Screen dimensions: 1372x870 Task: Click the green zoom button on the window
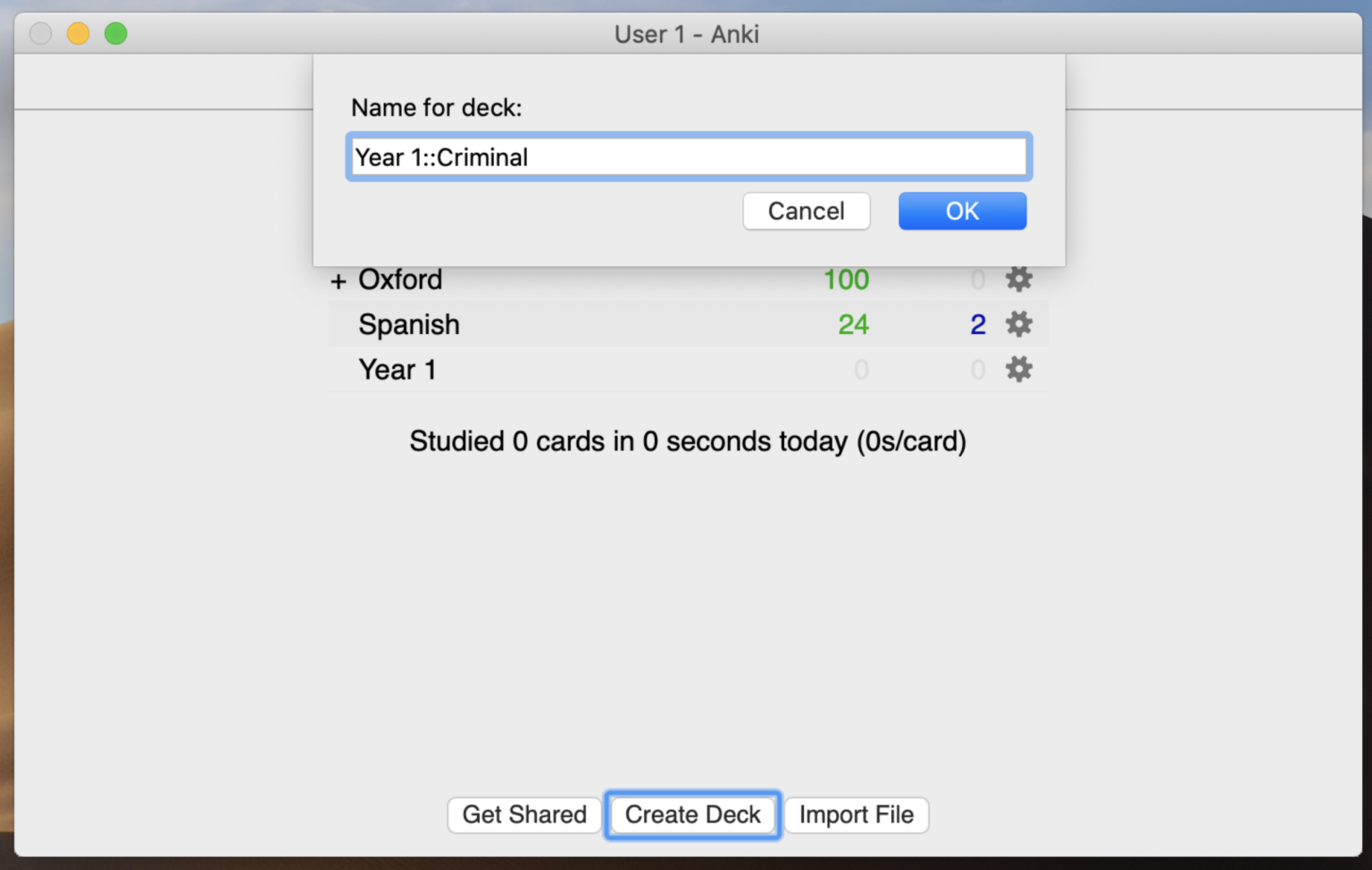(x=115, y=32)
